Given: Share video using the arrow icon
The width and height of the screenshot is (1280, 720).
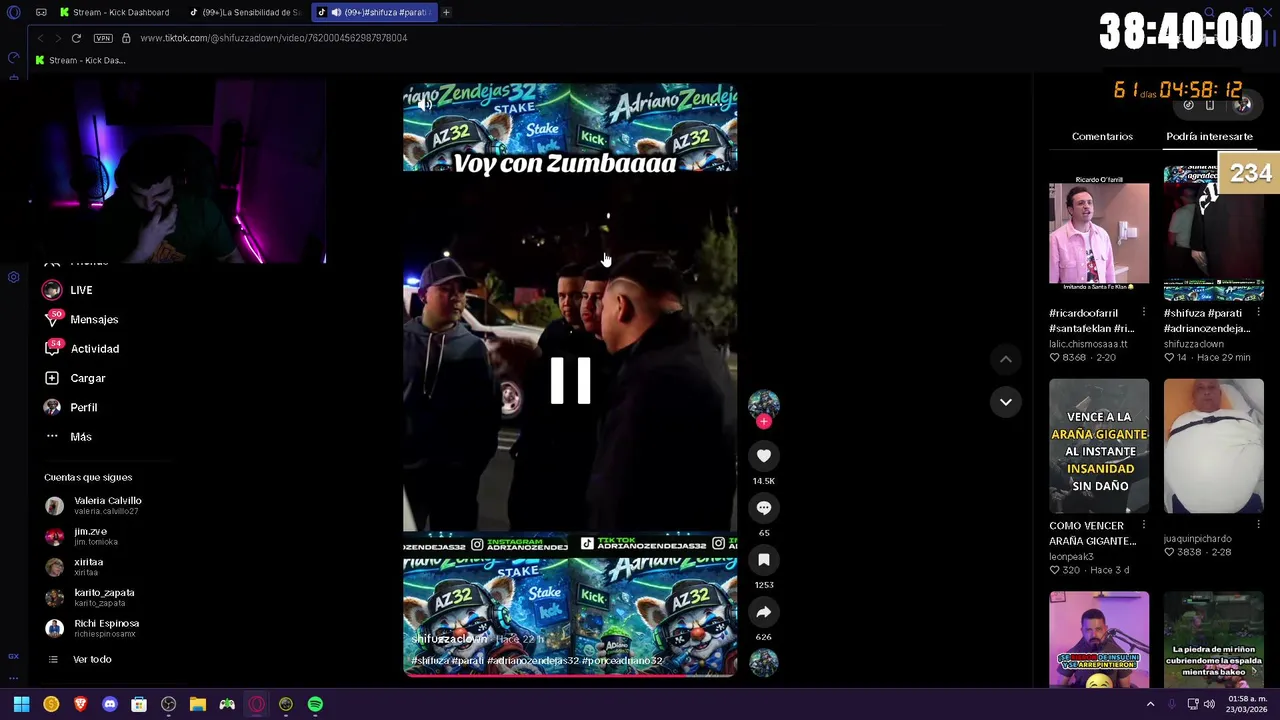Looking at the screenshot, I should [763, 612].
